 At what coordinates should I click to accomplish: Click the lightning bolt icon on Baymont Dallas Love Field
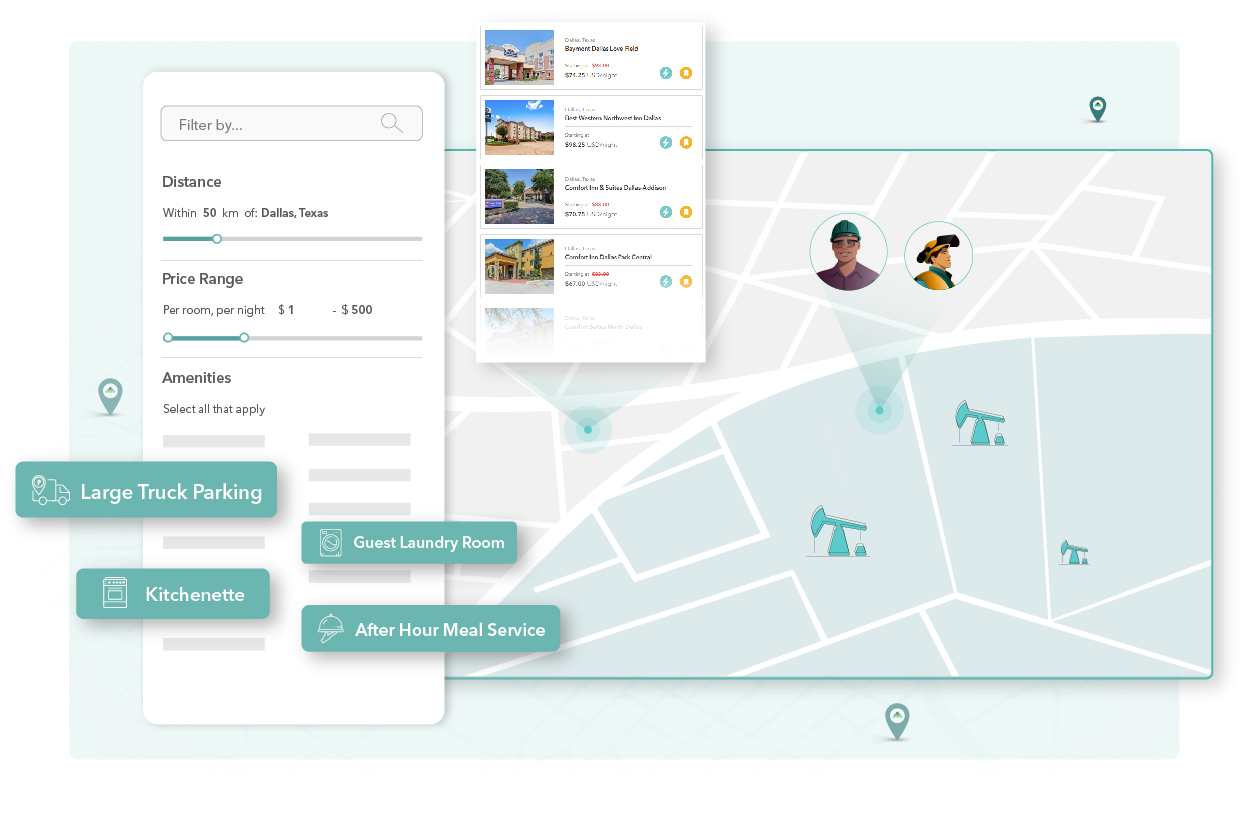coord(664,72)
